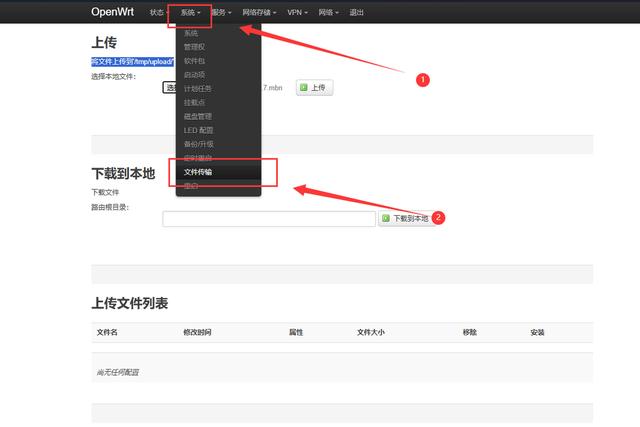The image size is (640, 427).
Task: Open the 网络 navbar dropdown
Action: click(x=328, y=12)
